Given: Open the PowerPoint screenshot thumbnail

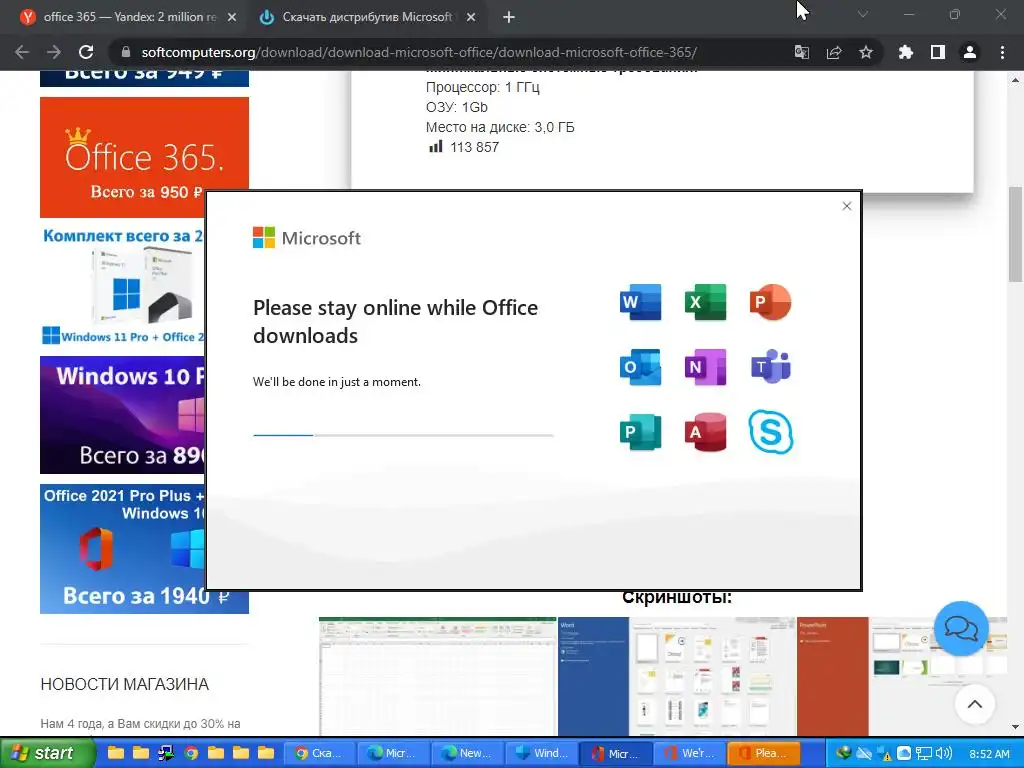Looking at the screenshot, I should coord(901,676).
